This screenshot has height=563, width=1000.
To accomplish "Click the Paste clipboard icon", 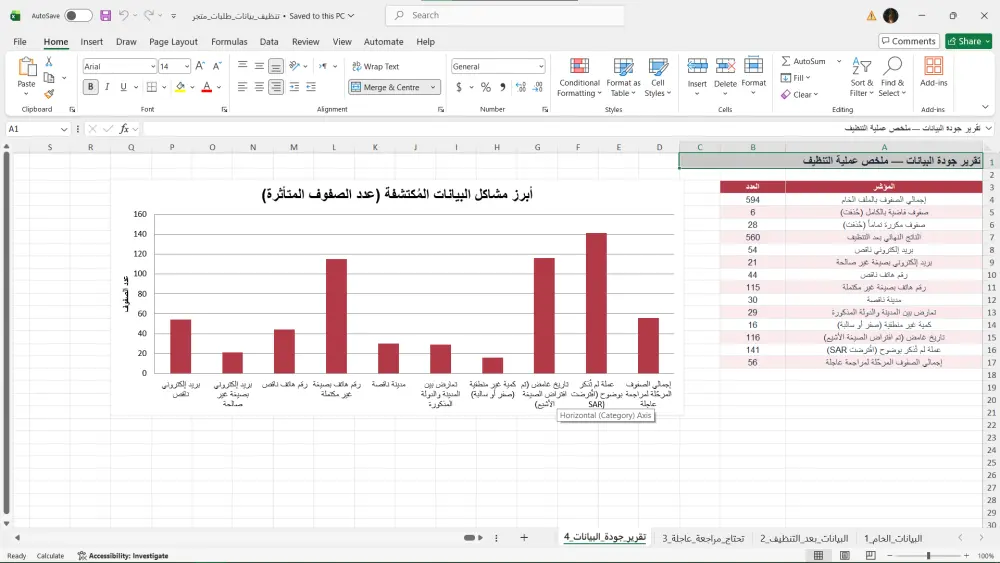I will point(26,66).
